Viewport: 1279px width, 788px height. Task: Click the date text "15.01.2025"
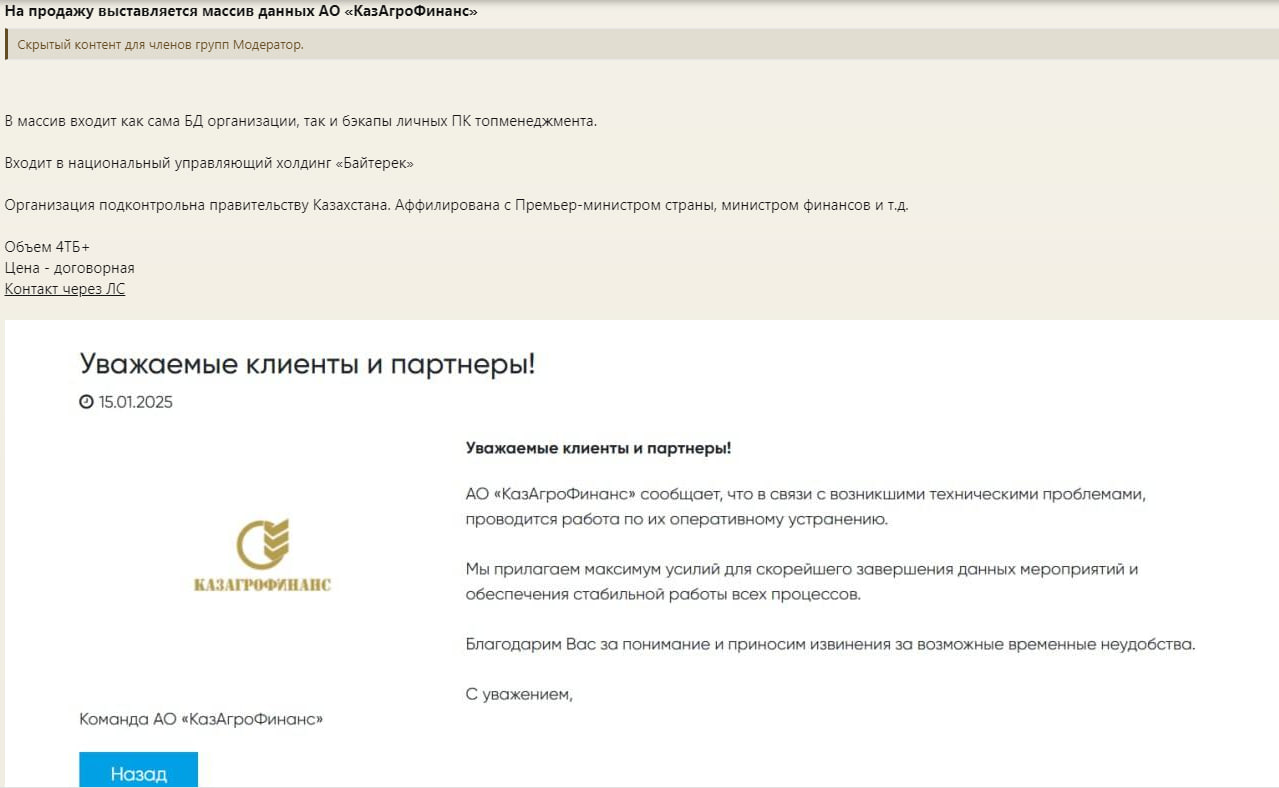(x=136, y=402)
